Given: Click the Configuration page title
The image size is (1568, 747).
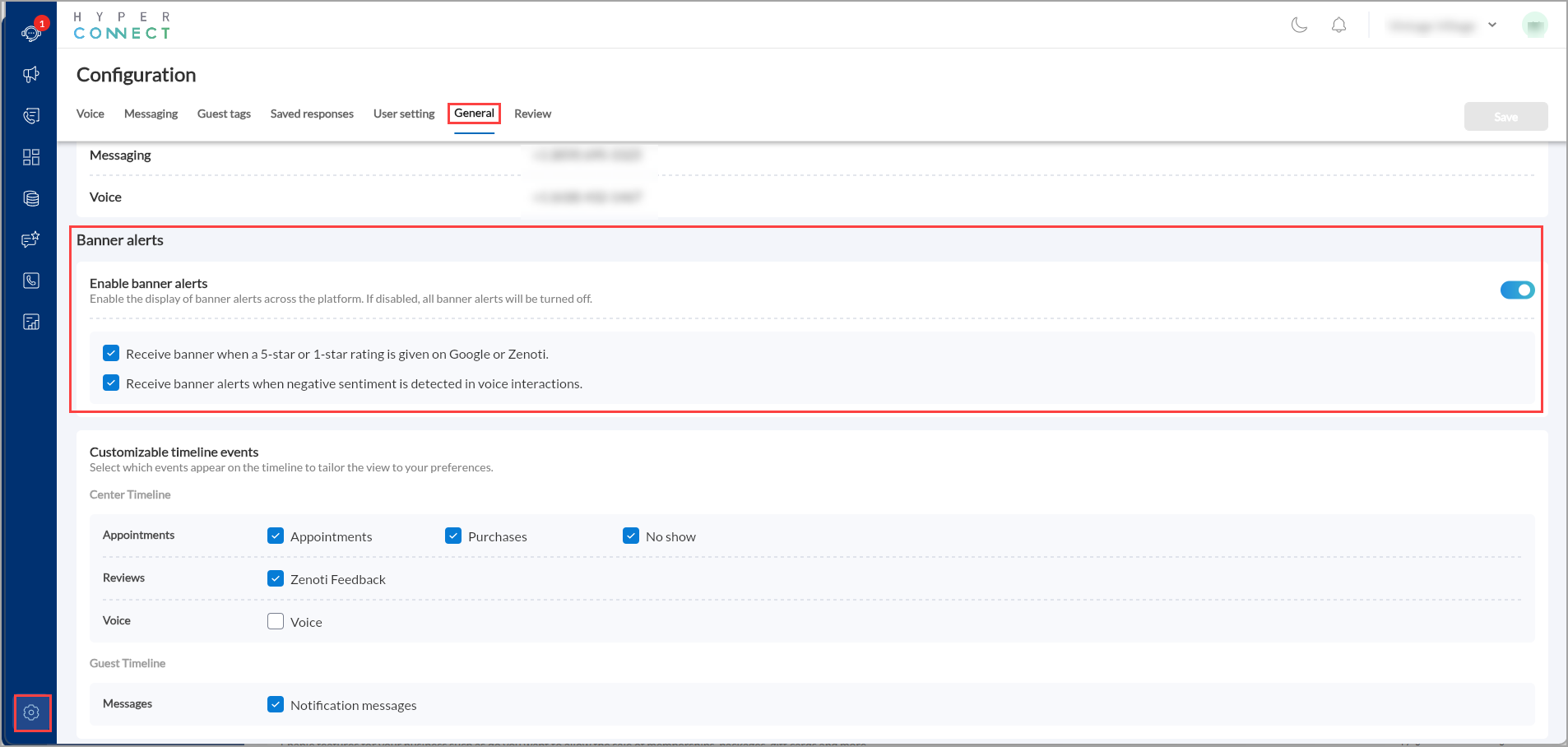Looking at the screenshot, I should 137,75.
